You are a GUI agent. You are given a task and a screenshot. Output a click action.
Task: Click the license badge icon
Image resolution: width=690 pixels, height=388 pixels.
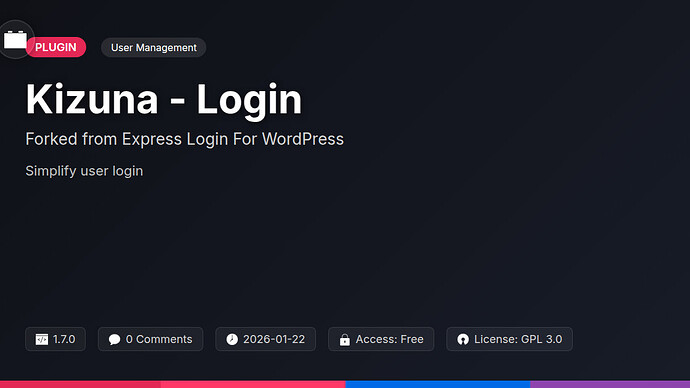tap(463, 339)
